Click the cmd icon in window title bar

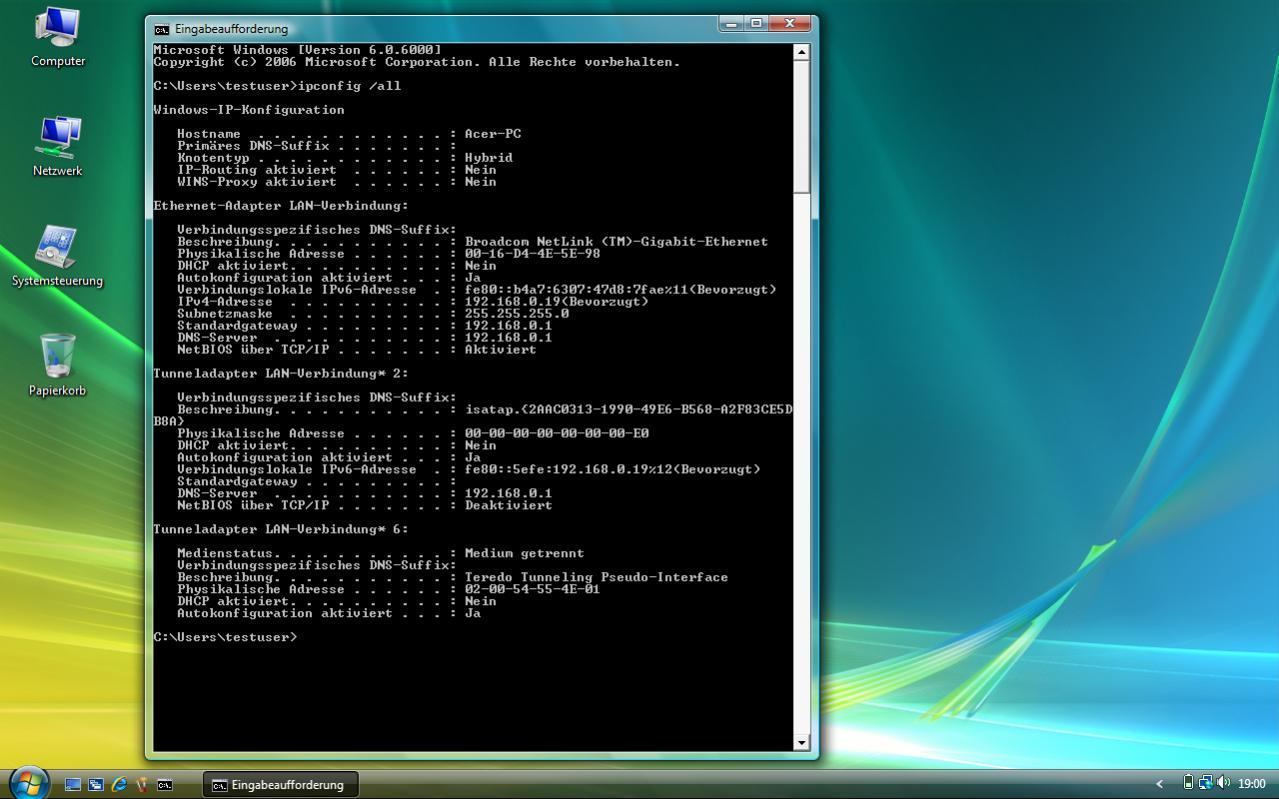162,29
